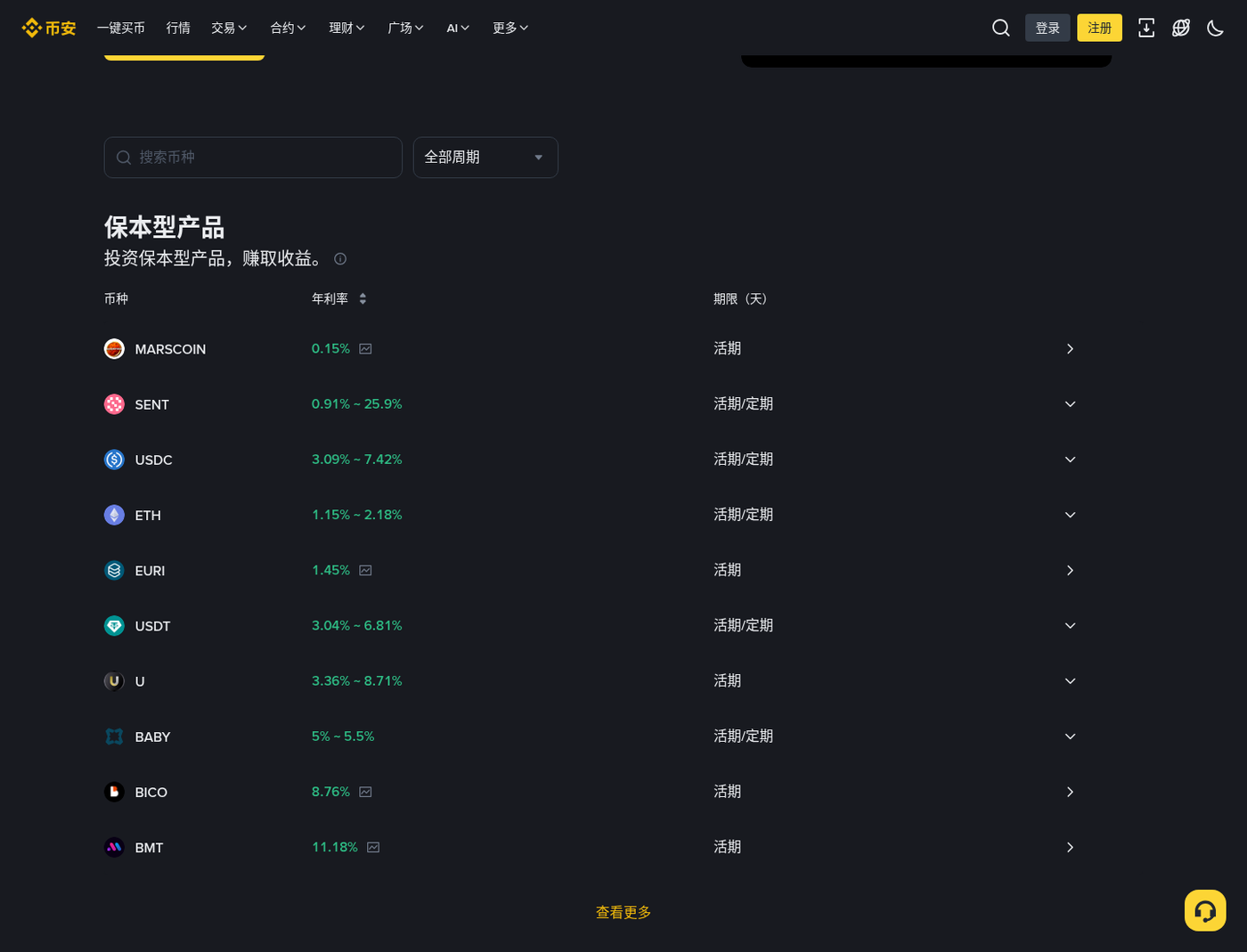This screenshot has width=1247, height=952.
Task: Click the download app icon in header
Action: (1146, 28)
